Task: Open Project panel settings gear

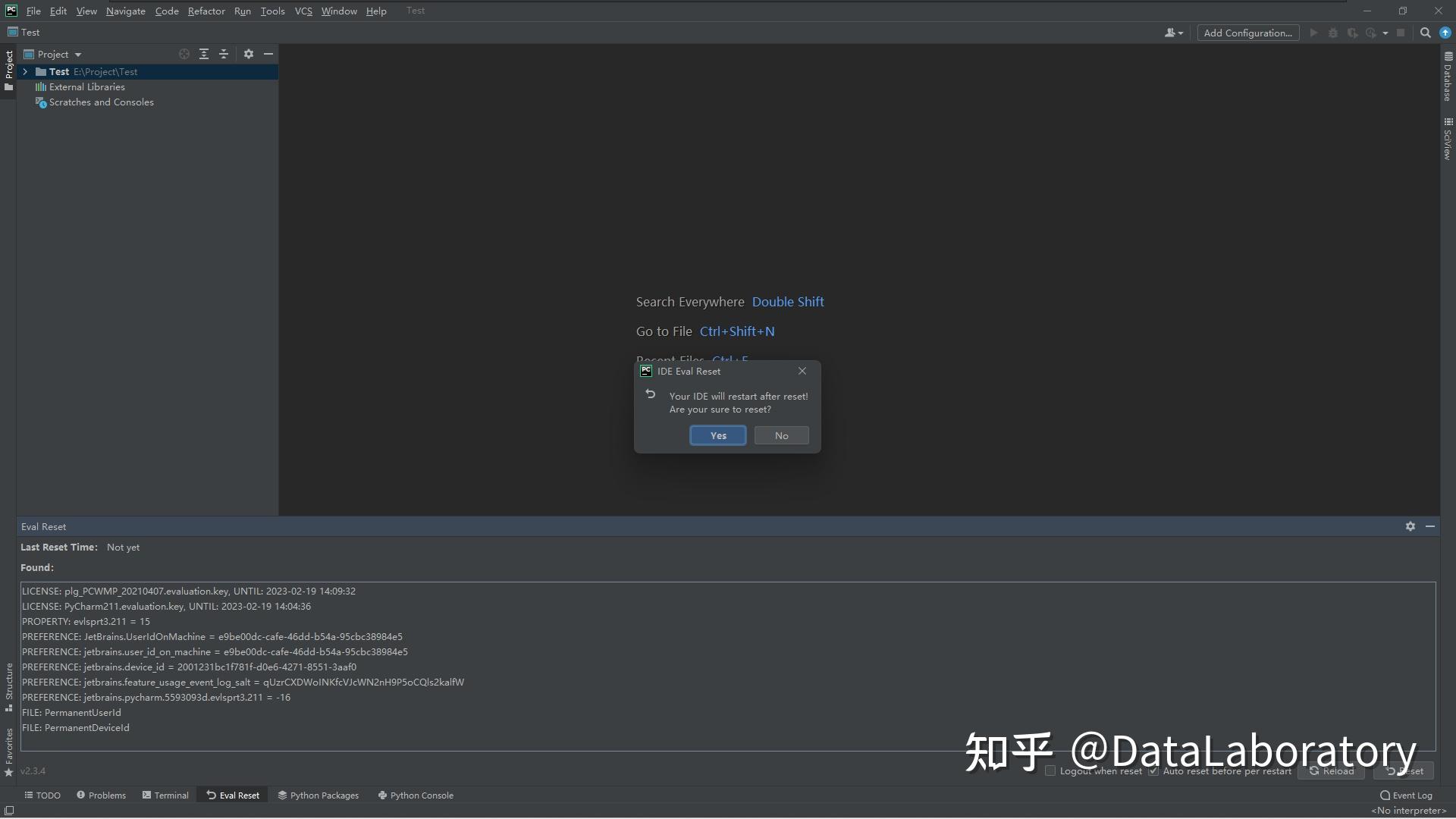Action: click(249, 54)
